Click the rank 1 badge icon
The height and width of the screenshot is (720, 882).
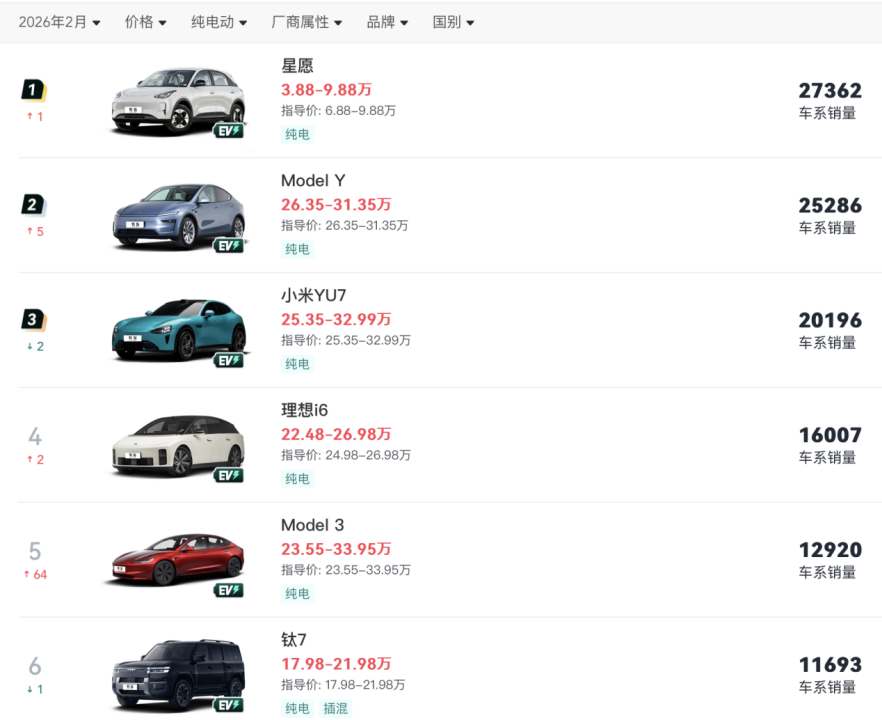click(34, 91)
